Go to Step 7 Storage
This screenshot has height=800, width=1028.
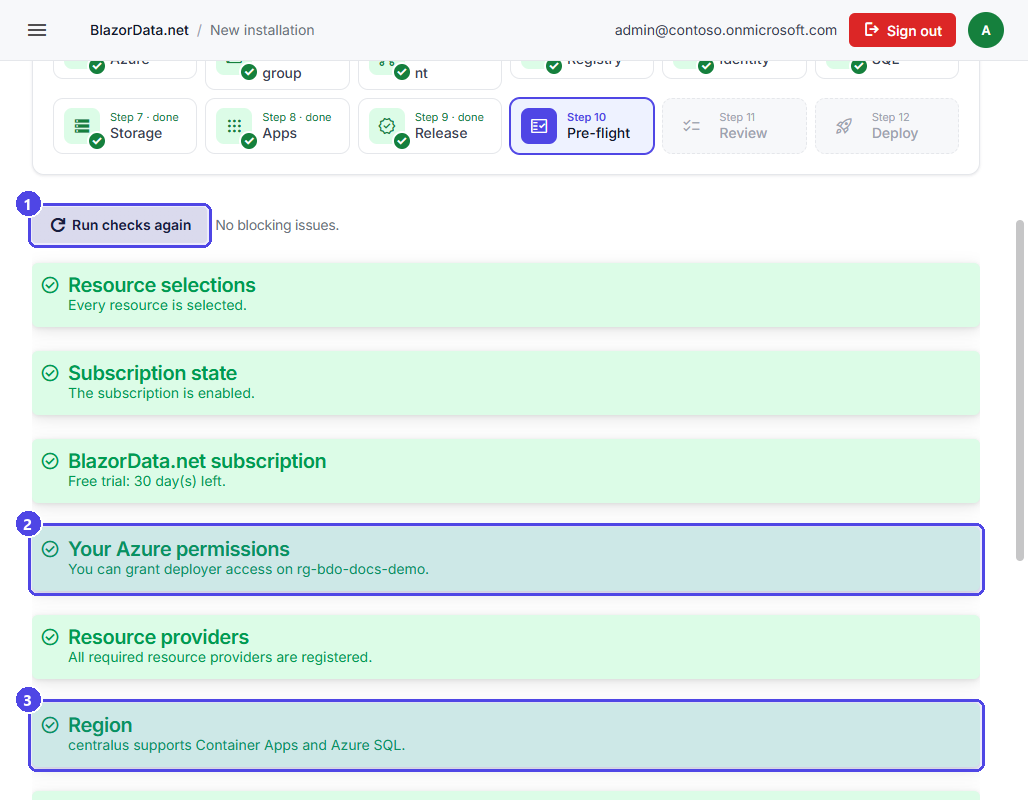click(x=125, y=126)
